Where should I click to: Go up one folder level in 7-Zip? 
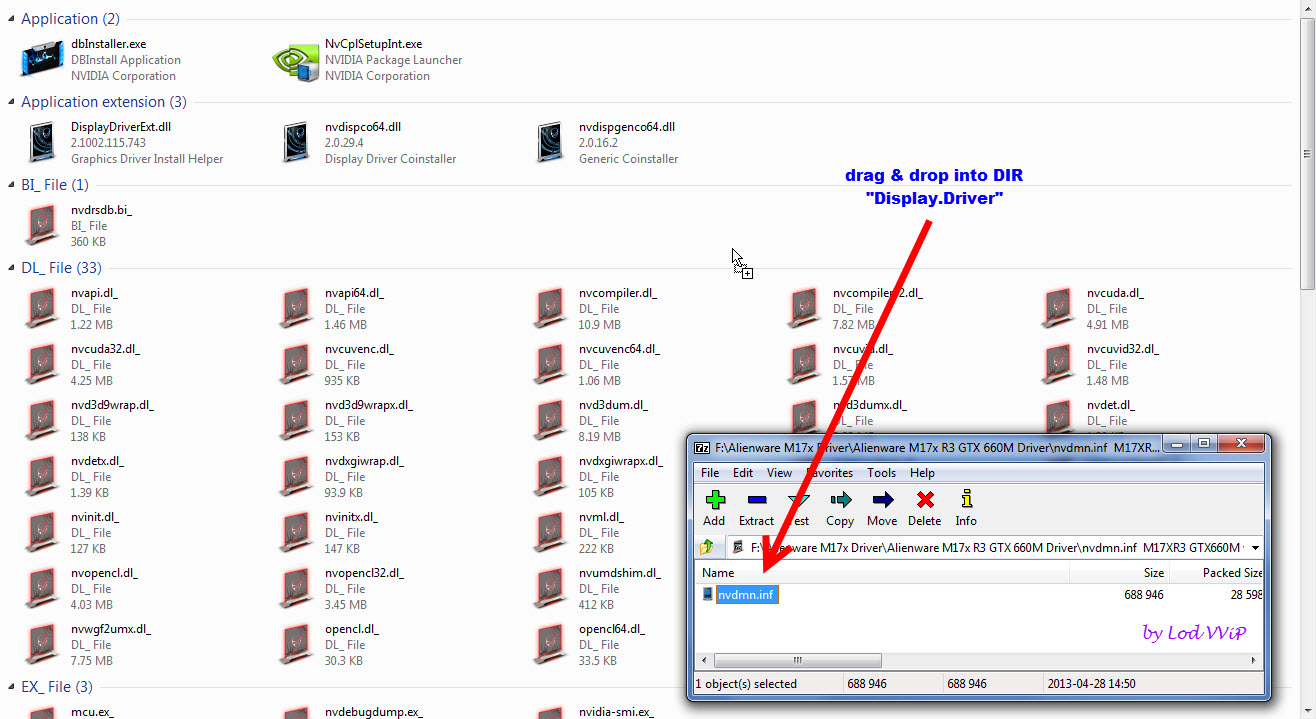click(x=708, y=547)
